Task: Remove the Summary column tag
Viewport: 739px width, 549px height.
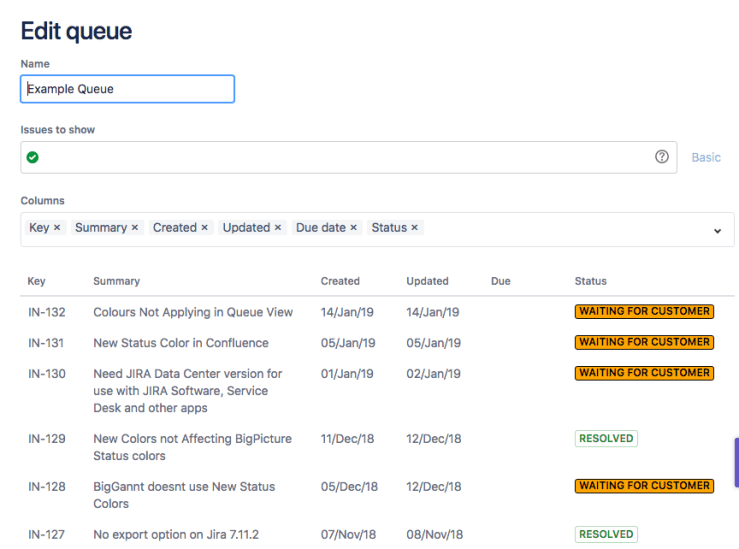Action: (135, 228)
